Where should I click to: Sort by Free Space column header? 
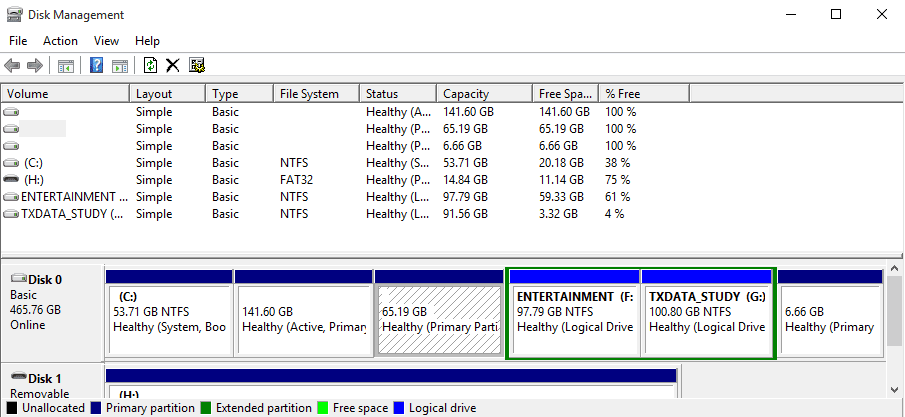point(566,94)
